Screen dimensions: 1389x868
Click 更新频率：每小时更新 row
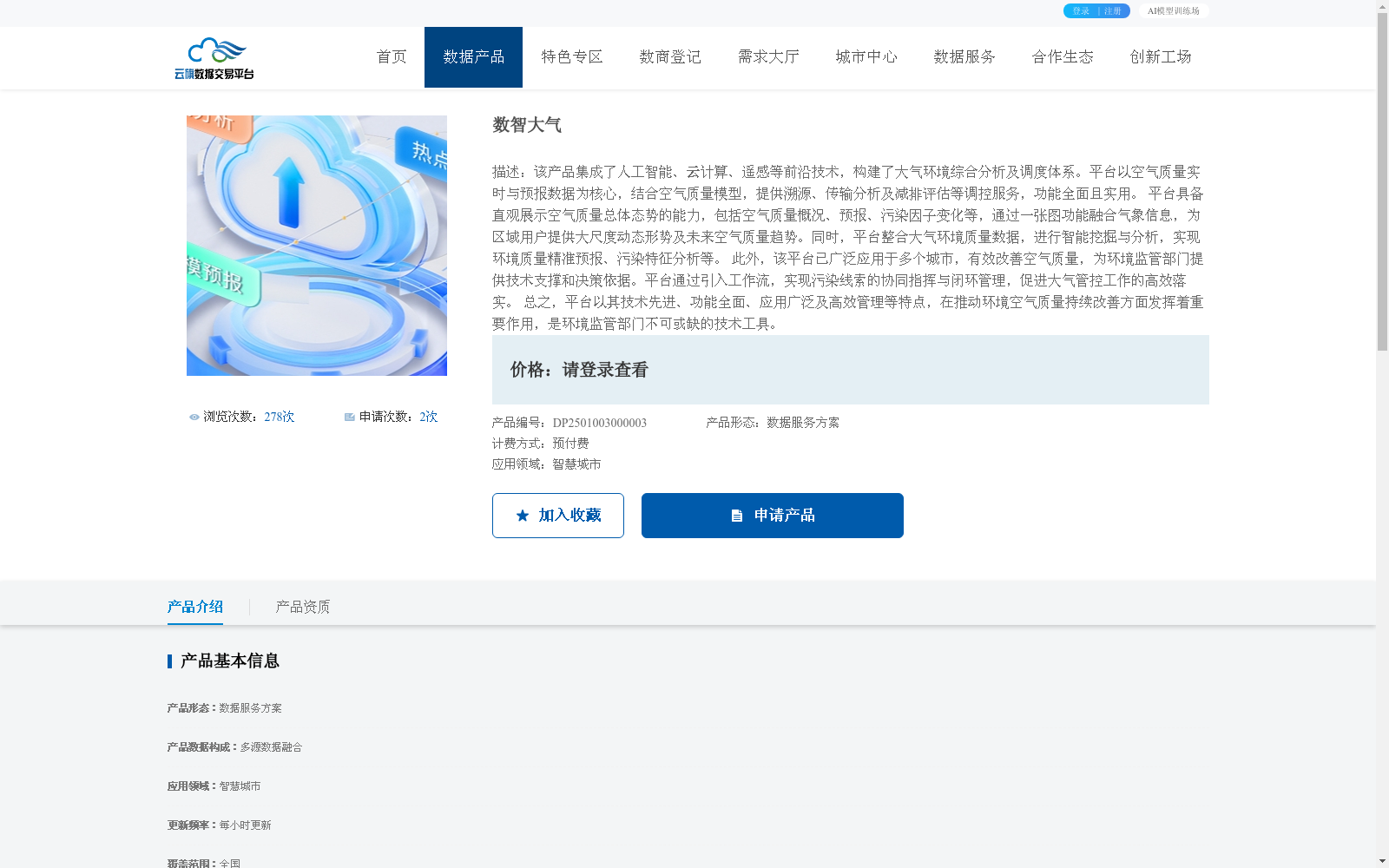point(219,825)
